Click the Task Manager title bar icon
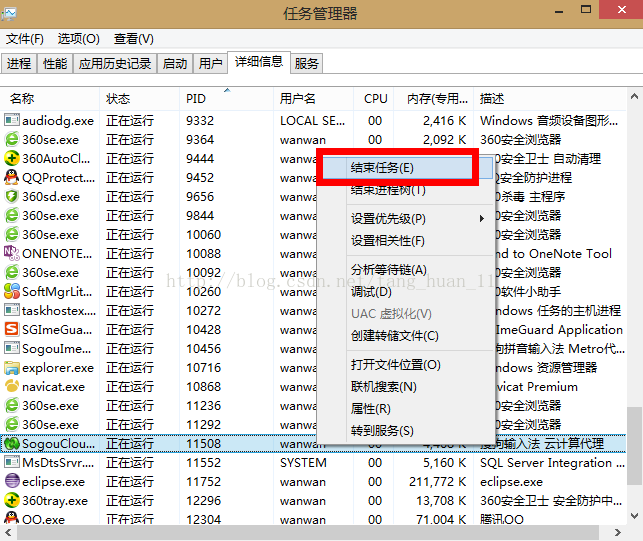 click(8, 14)
